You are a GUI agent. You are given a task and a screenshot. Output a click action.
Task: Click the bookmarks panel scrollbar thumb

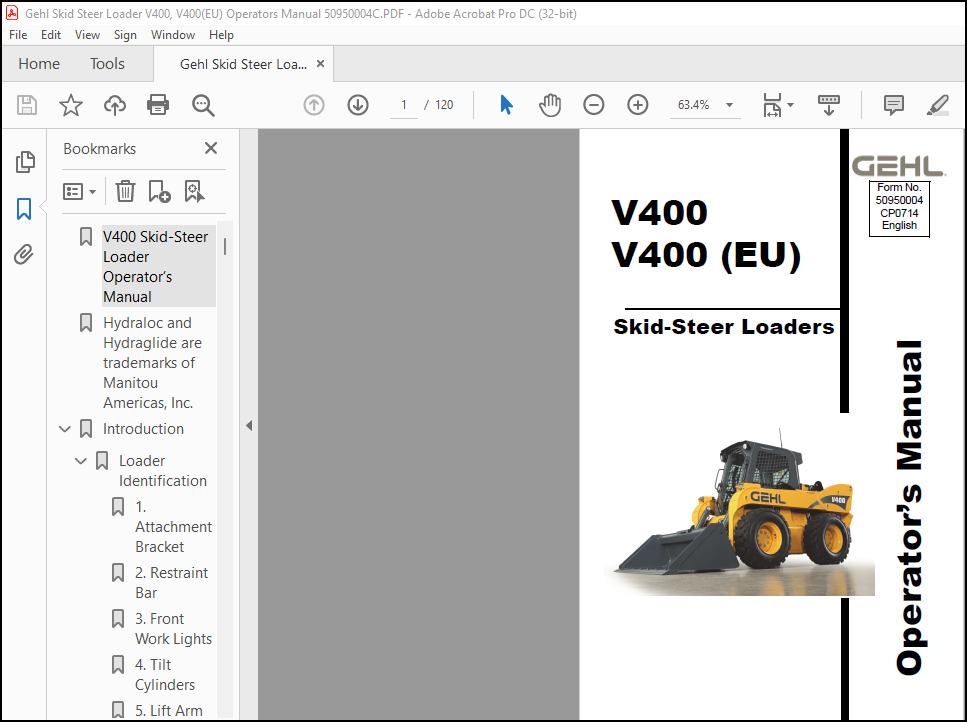[225, 247]
